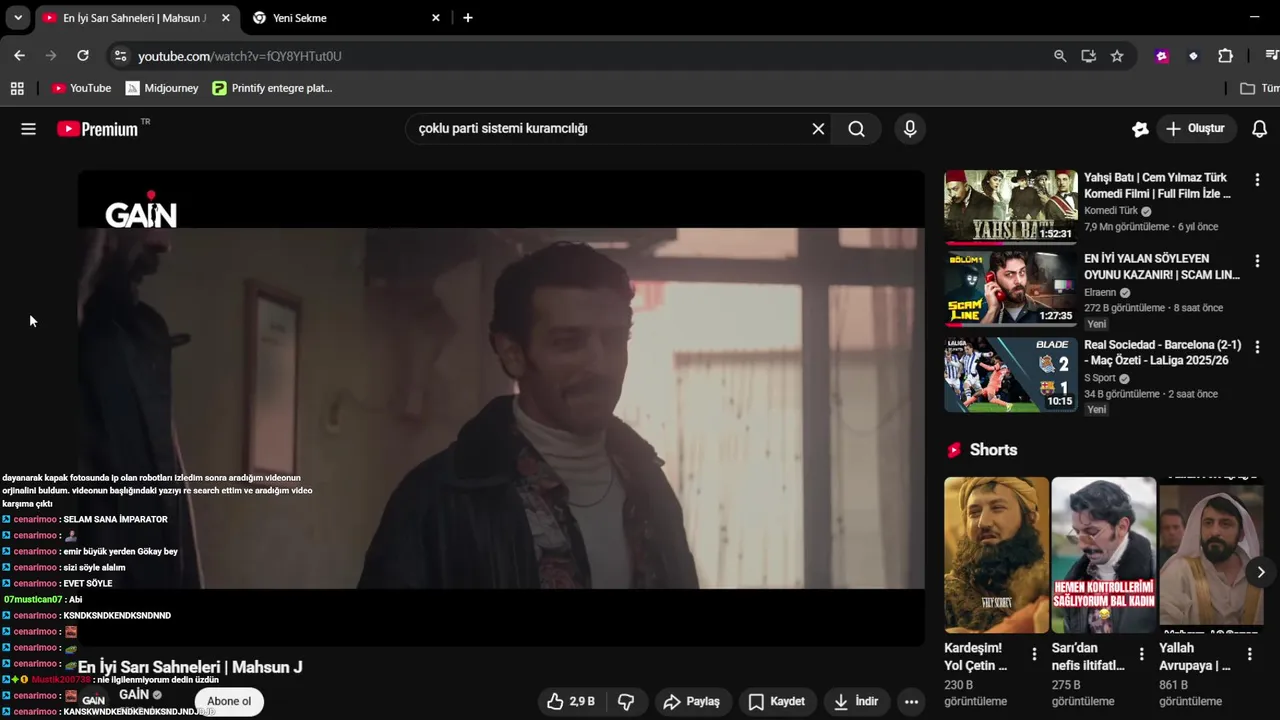Click the install/cast icon in address bar
This screenshot has width=1280, height=720.
point(1089,56)
